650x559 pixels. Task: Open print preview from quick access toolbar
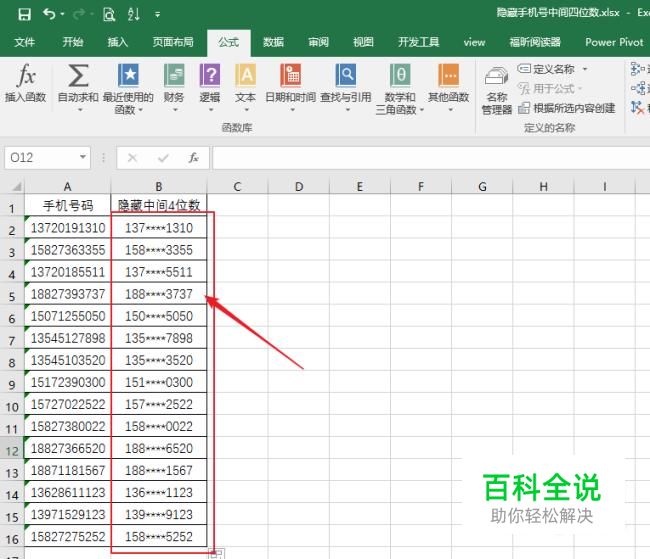click(109, 15)
